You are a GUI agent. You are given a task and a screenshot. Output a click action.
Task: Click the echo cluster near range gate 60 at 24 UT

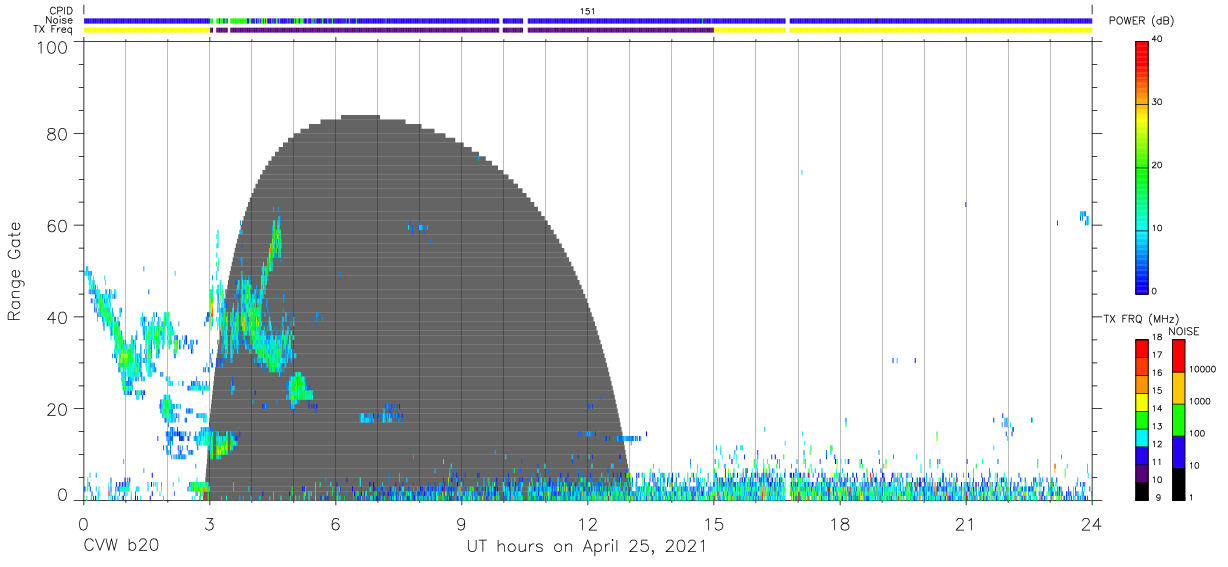1084,217
